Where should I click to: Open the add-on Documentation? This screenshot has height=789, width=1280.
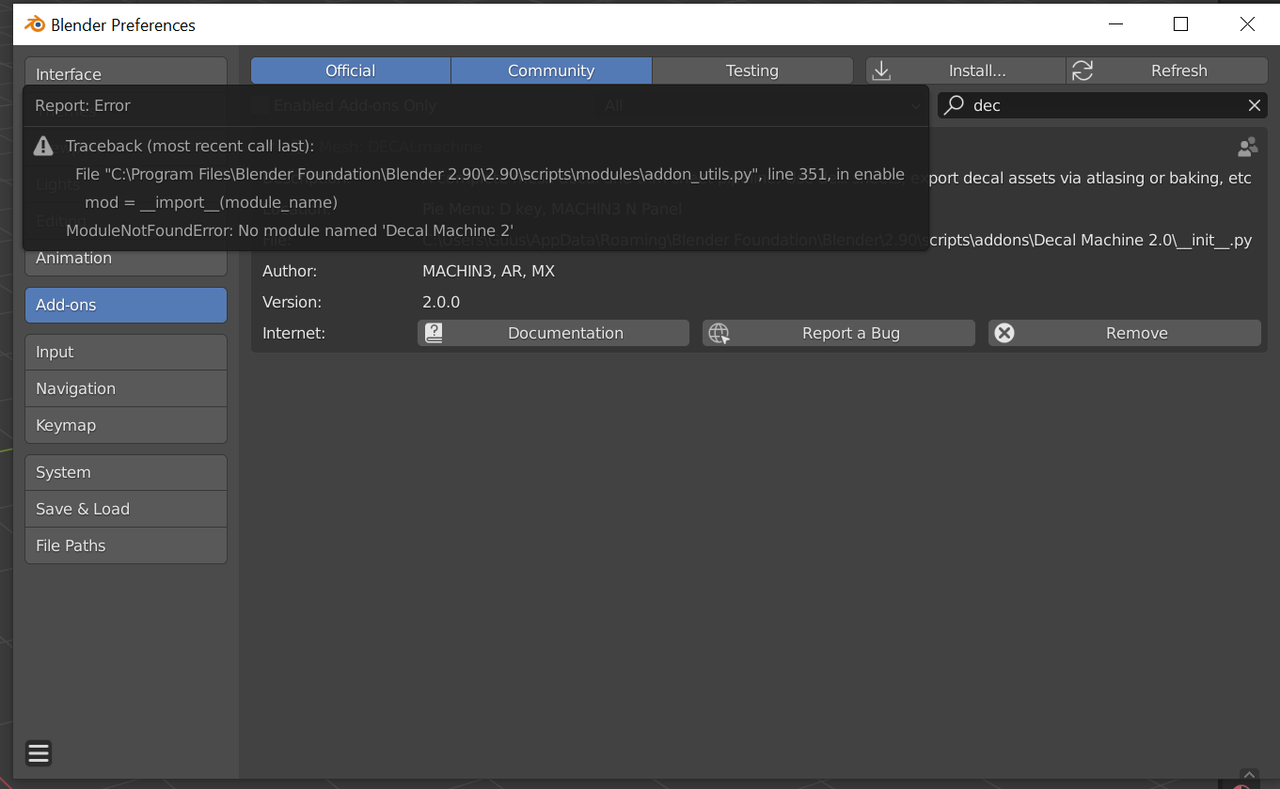(x=553, y=333)
